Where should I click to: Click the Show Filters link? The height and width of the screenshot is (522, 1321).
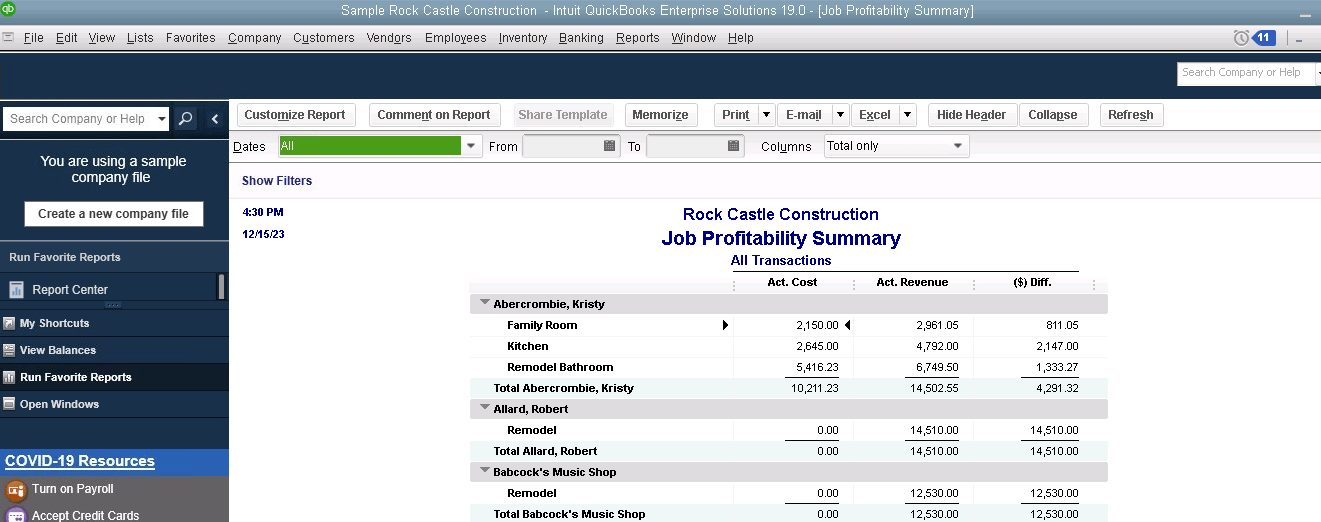point(277,181)
